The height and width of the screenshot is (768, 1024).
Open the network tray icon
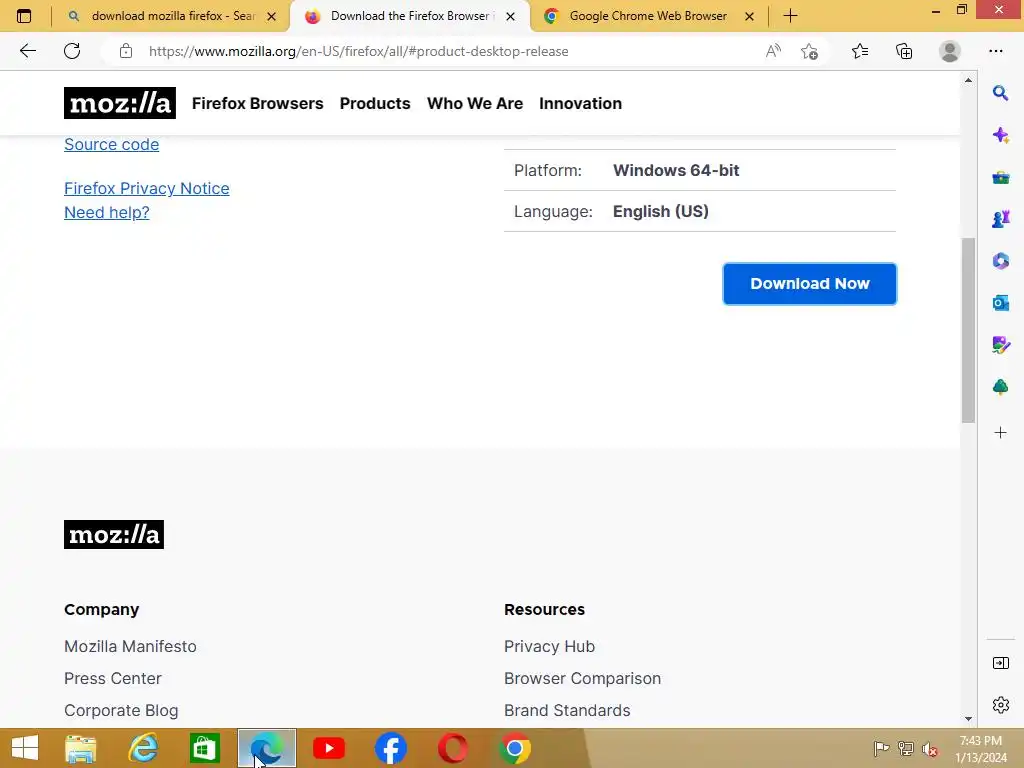point(905,749)
